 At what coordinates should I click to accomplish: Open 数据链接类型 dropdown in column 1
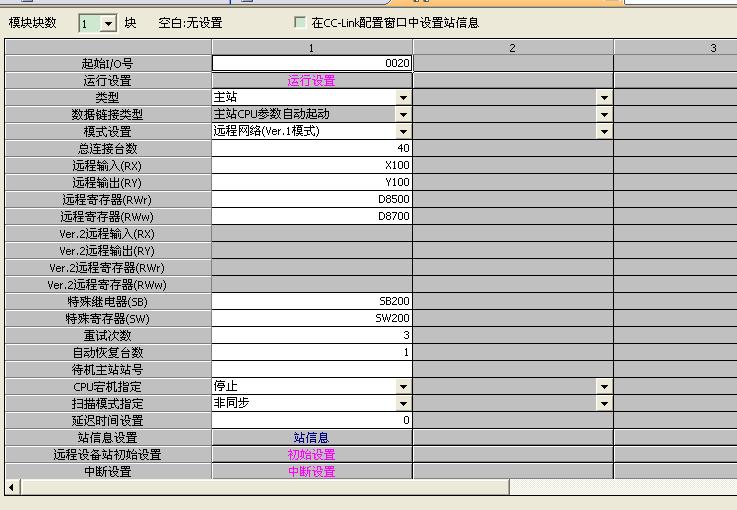tap(403, 115)
